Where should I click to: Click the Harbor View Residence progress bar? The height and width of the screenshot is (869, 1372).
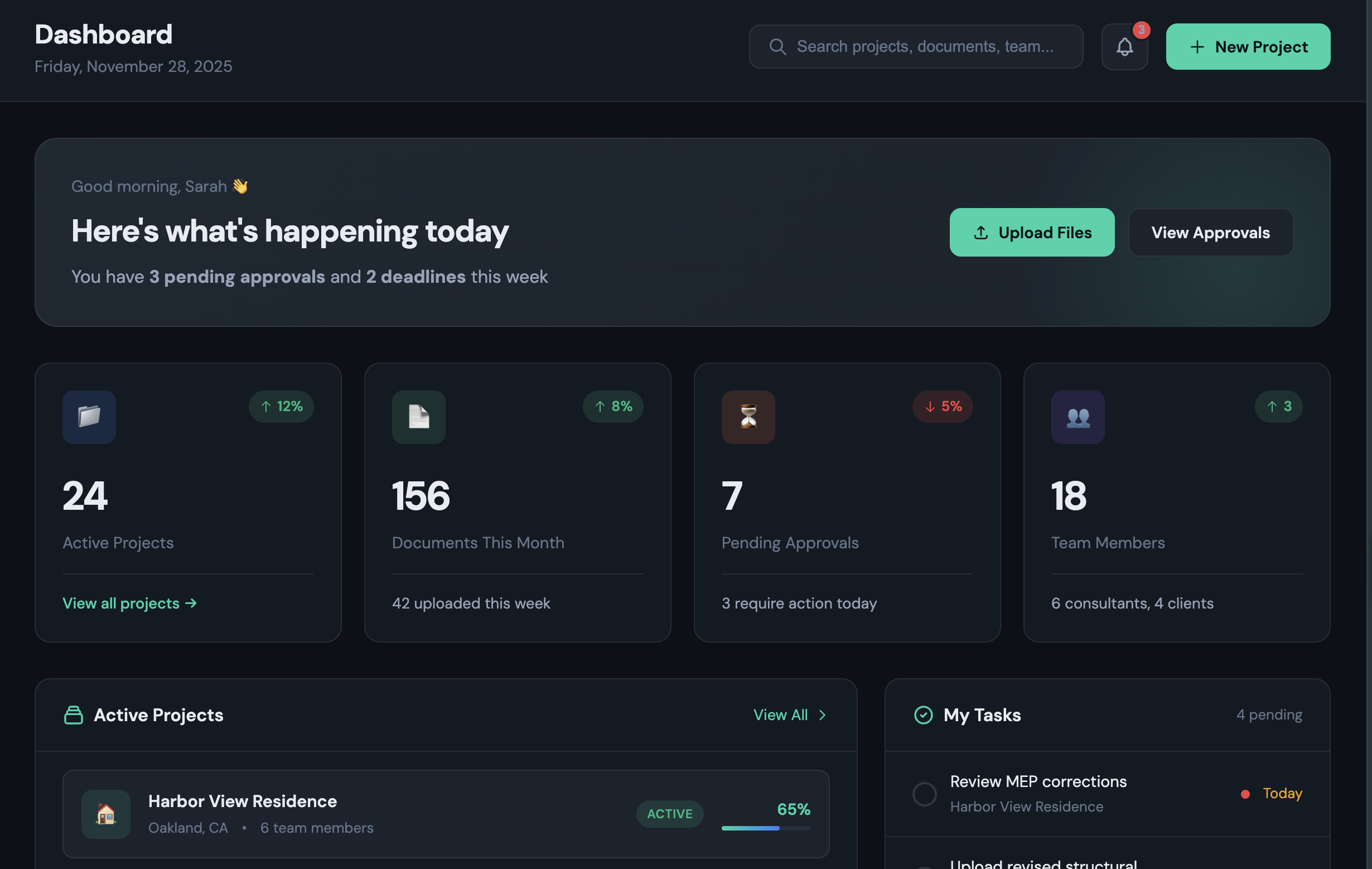[x=766, y=829]
